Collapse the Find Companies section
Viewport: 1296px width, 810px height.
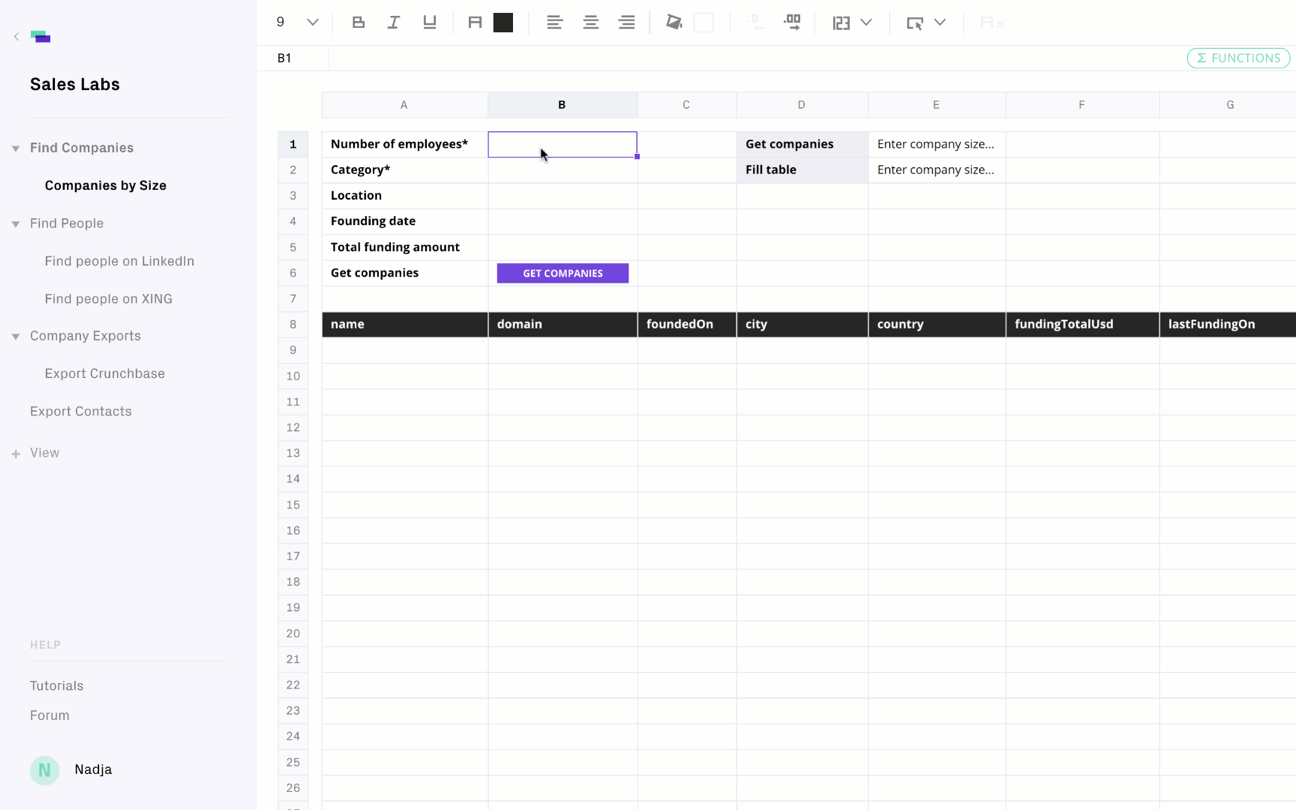point(16,148)
